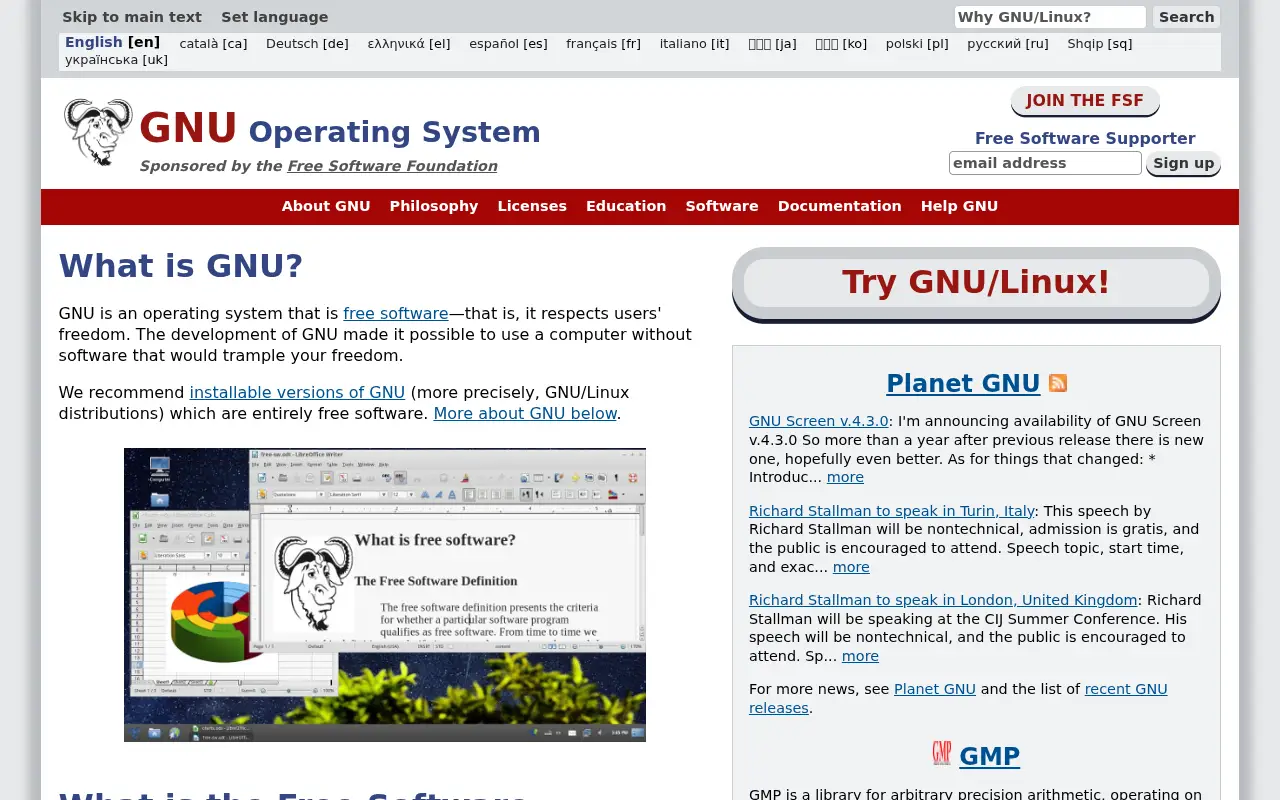Click the Skip to main text link
Image resolution: width=1280 pixels, height=800 pixels.
pos(132,17)
